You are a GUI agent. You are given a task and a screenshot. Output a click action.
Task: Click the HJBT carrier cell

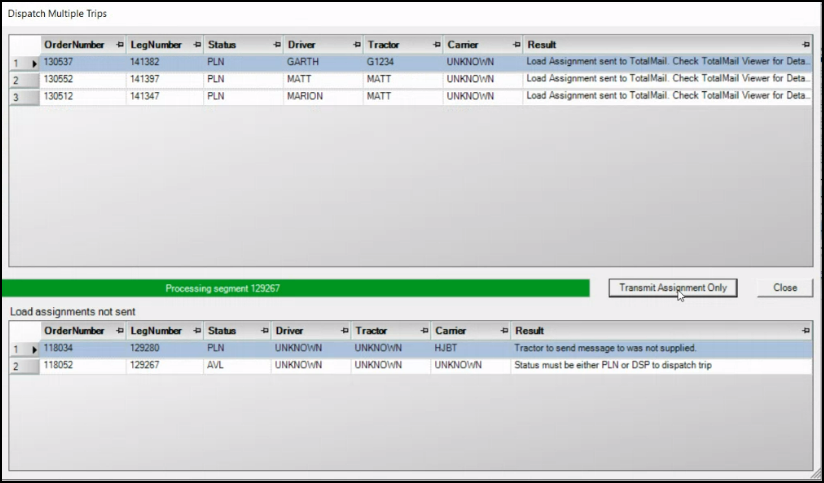470,348
